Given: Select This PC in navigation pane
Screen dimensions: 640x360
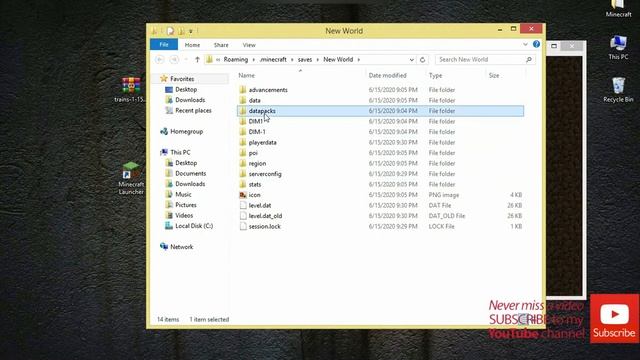Looking at the screenshot, I should pyautogui.click(x=180, y=152).
